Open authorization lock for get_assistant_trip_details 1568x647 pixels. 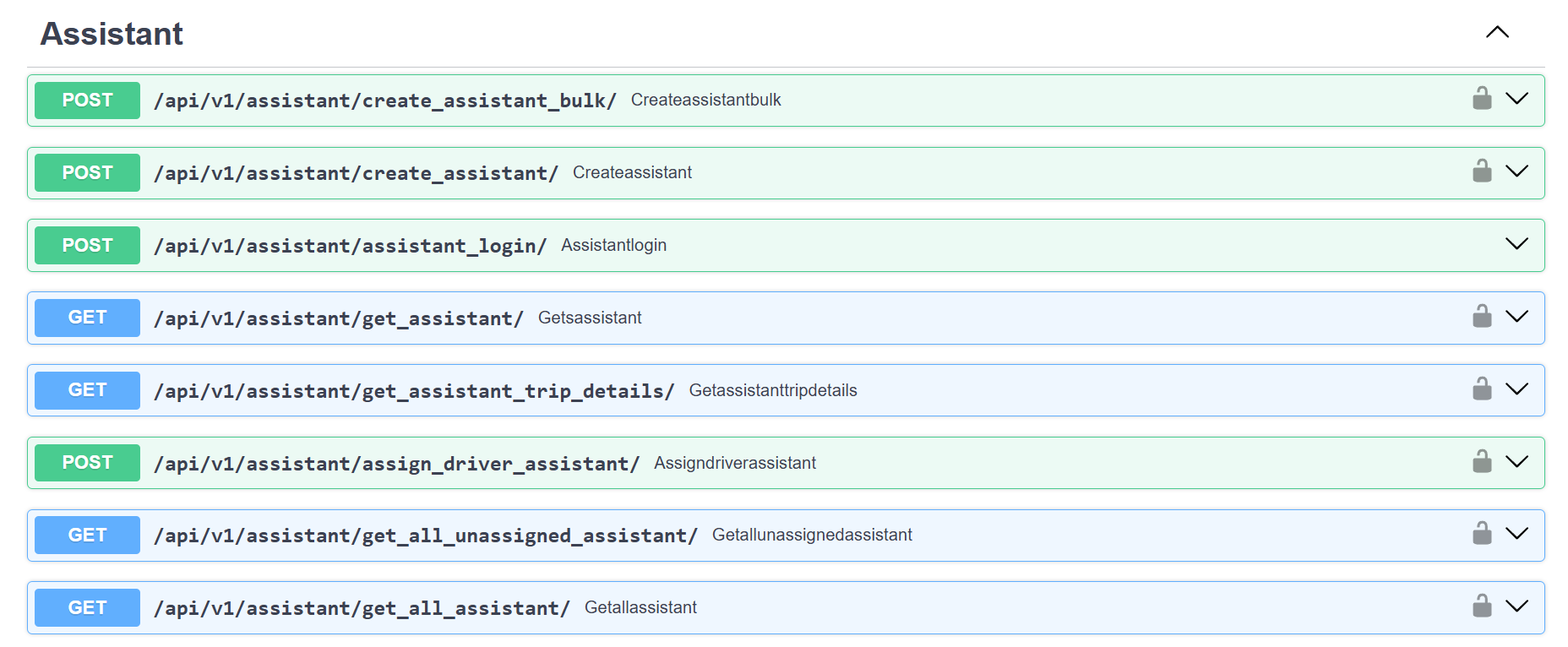1482,389
